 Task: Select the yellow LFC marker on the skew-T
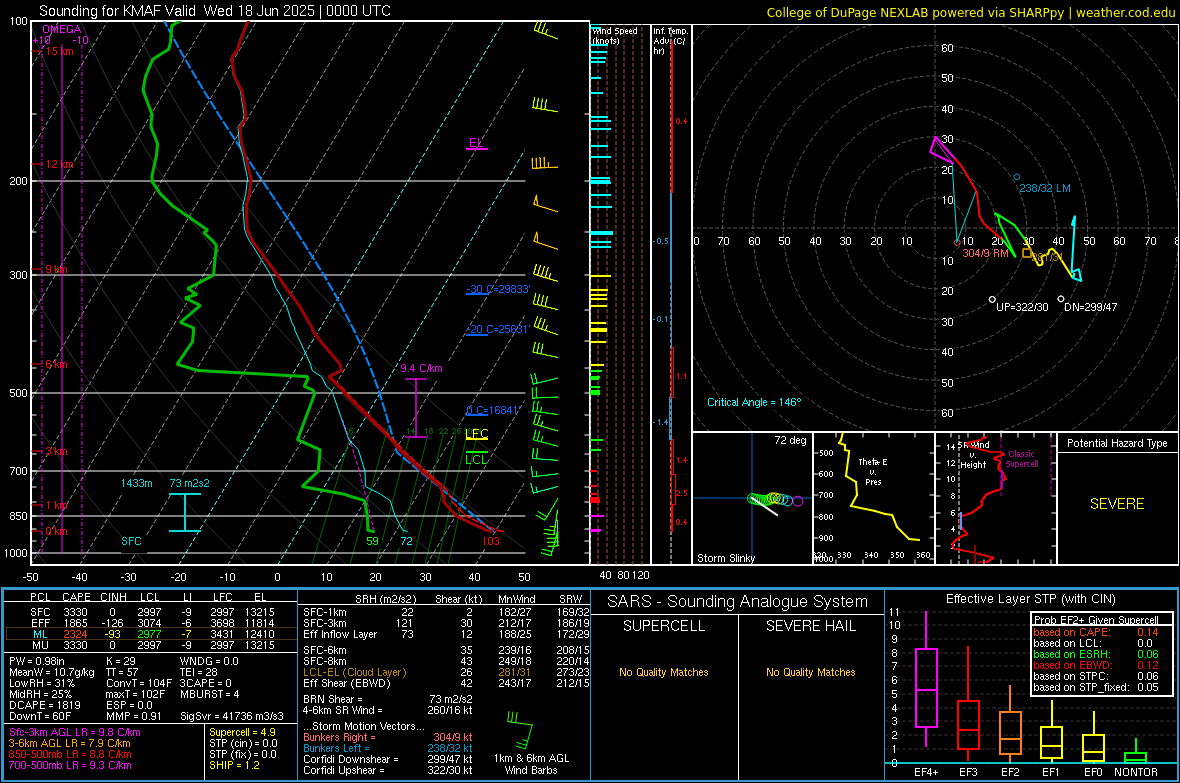(476, 434)
